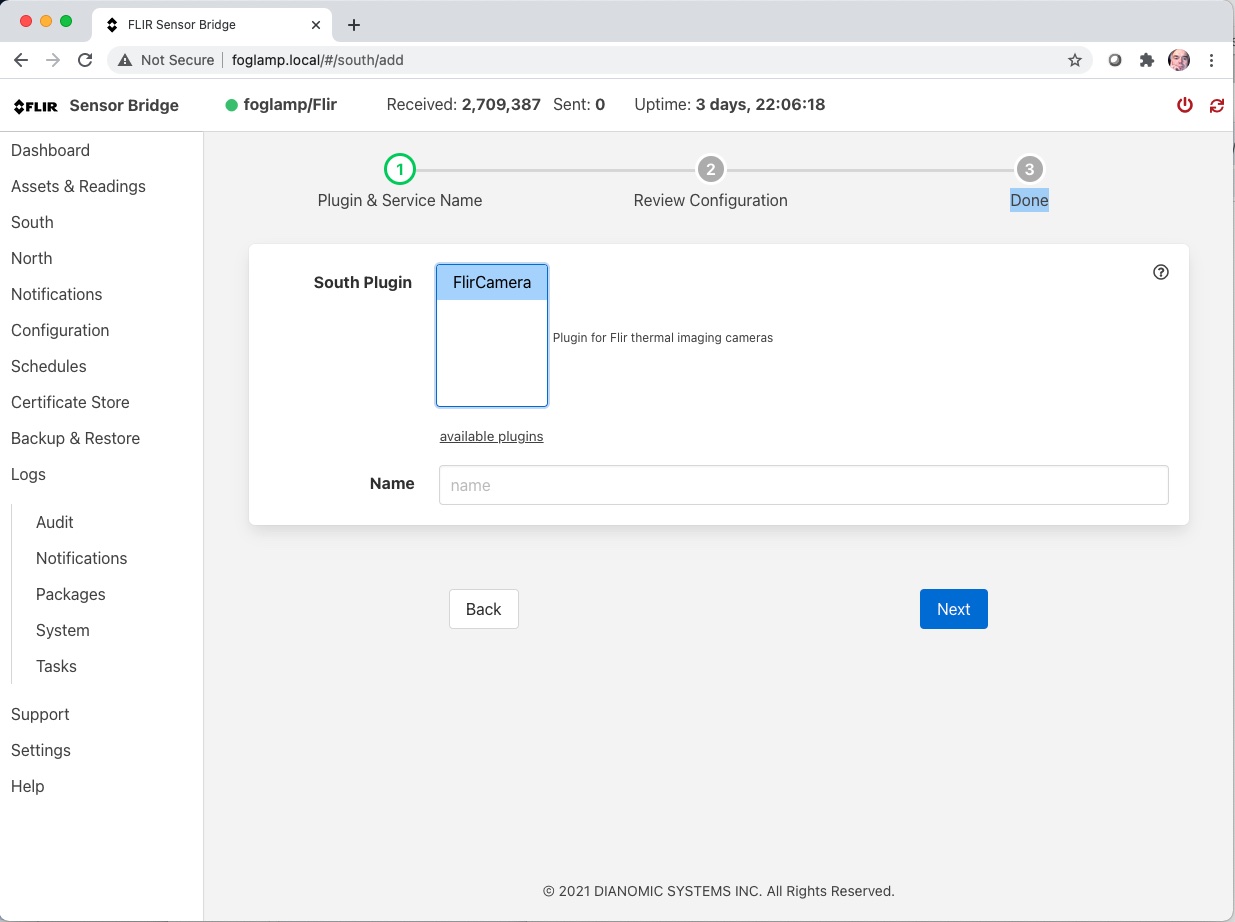
Task: Click the foglamp/Flir service name
Action: [x=290, y=105]
